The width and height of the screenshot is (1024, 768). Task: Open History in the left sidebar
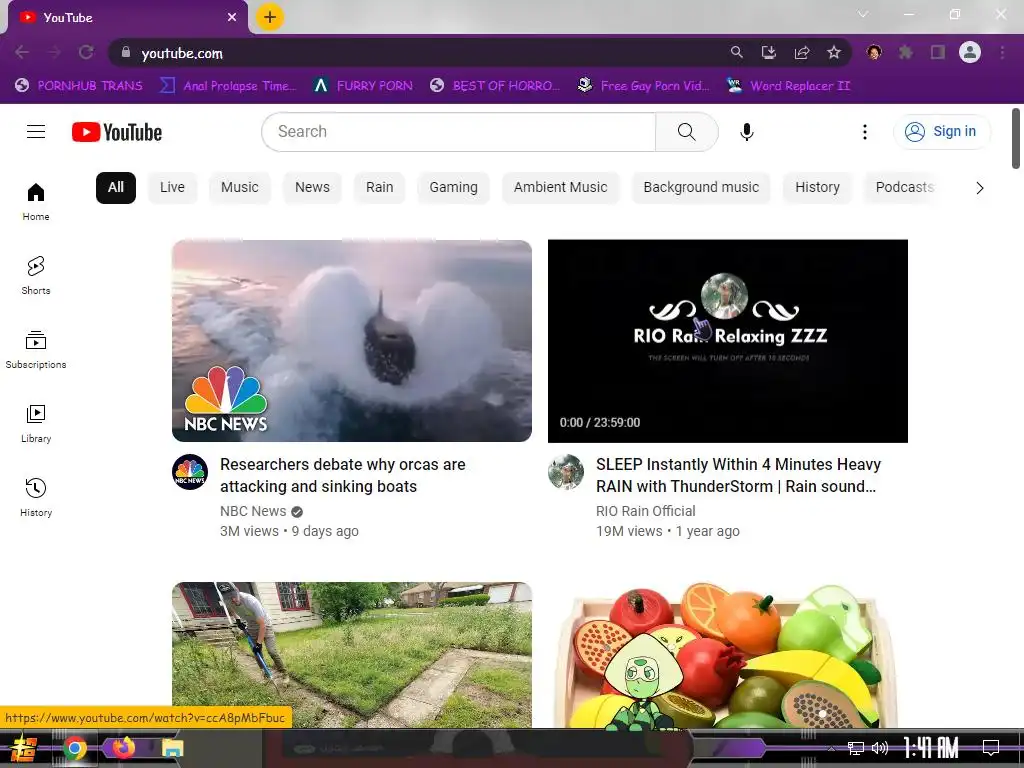click(x=36, y=497)
